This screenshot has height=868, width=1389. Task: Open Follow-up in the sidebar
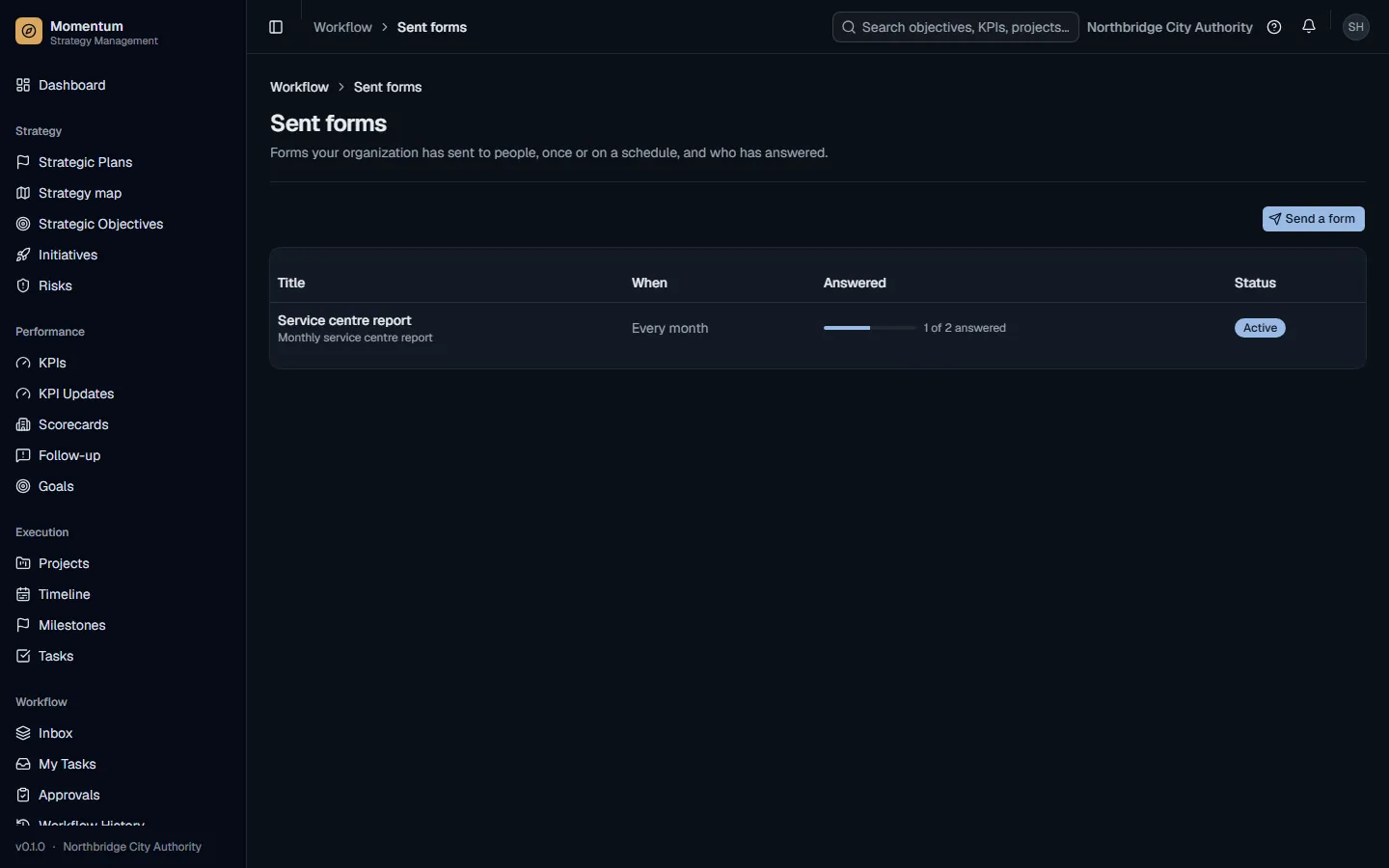[123, 455]
